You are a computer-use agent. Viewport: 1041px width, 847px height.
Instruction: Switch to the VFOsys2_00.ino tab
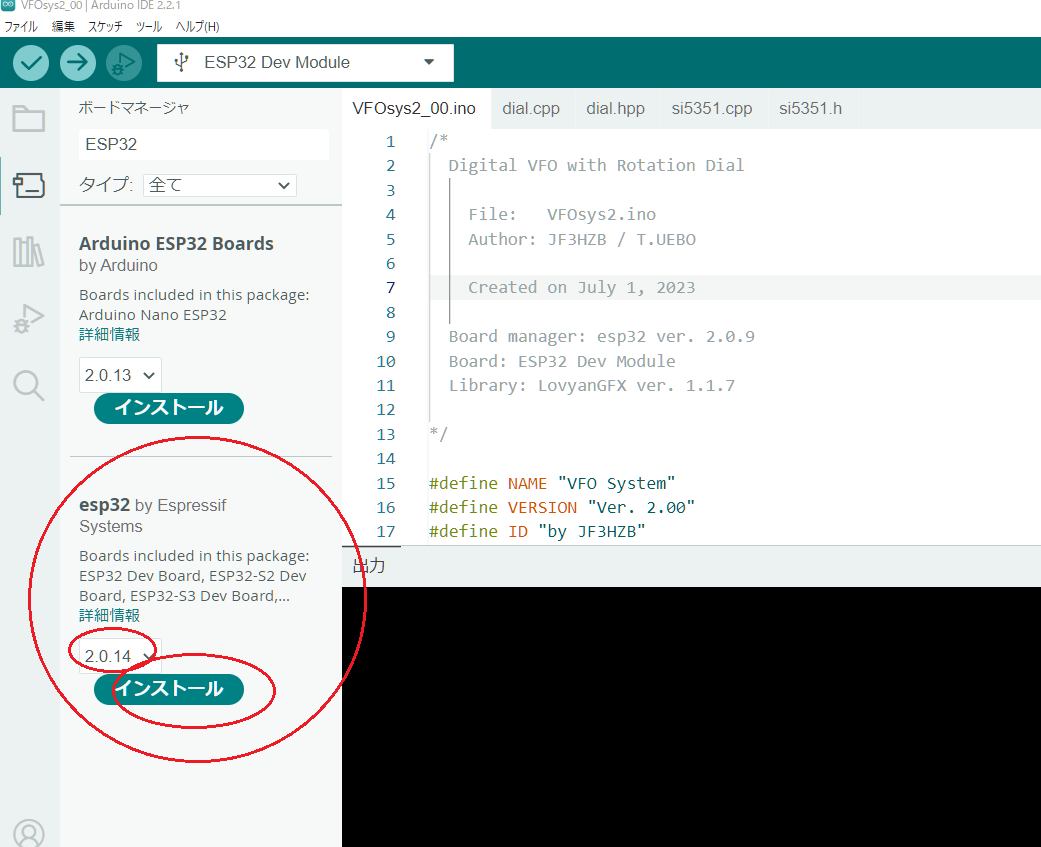coord(414,109)
